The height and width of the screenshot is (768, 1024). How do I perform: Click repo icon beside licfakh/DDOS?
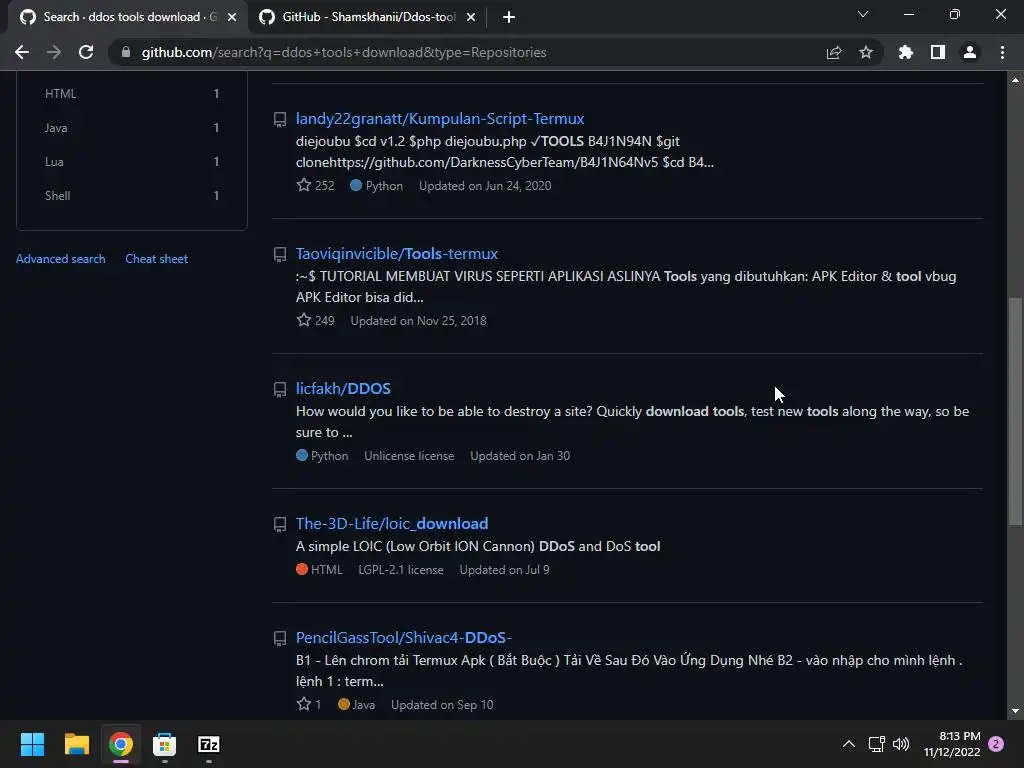click(280, 390)
